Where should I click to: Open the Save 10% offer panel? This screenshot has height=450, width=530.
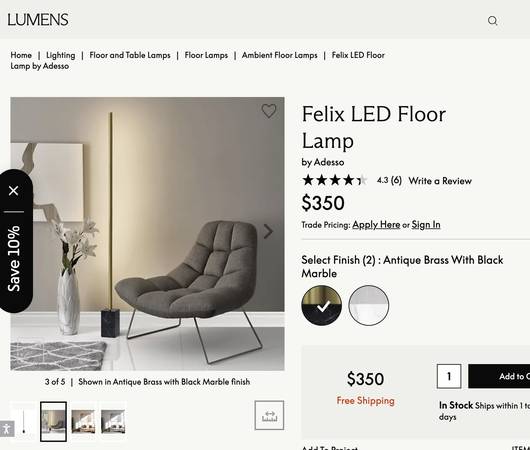[14, 258]
